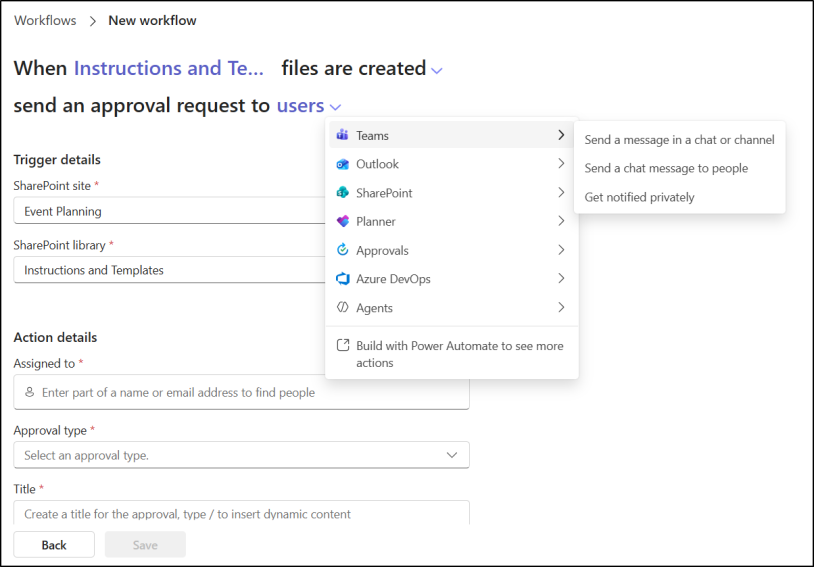814x567 pixels.
Task: Select the SharePoint menu entry
Action: 451,193
